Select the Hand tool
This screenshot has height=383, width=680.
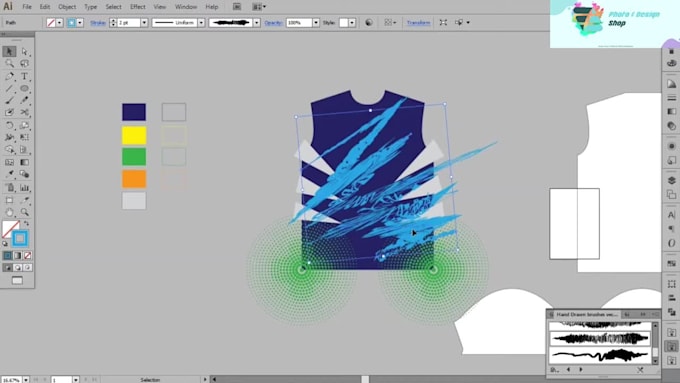(9, 213)
